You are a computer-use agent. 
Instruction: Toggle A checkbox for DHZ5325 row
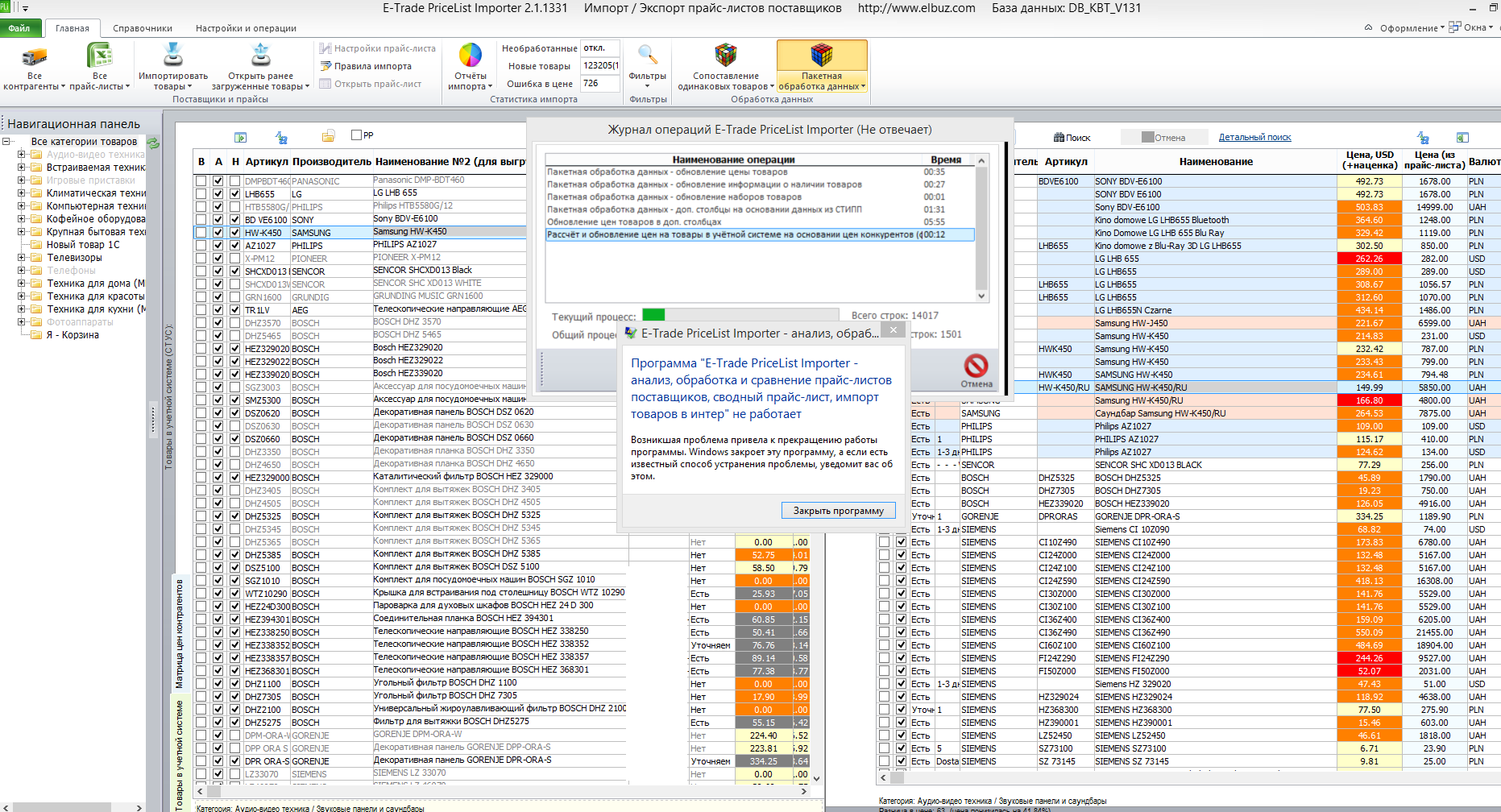pos(218,516)
